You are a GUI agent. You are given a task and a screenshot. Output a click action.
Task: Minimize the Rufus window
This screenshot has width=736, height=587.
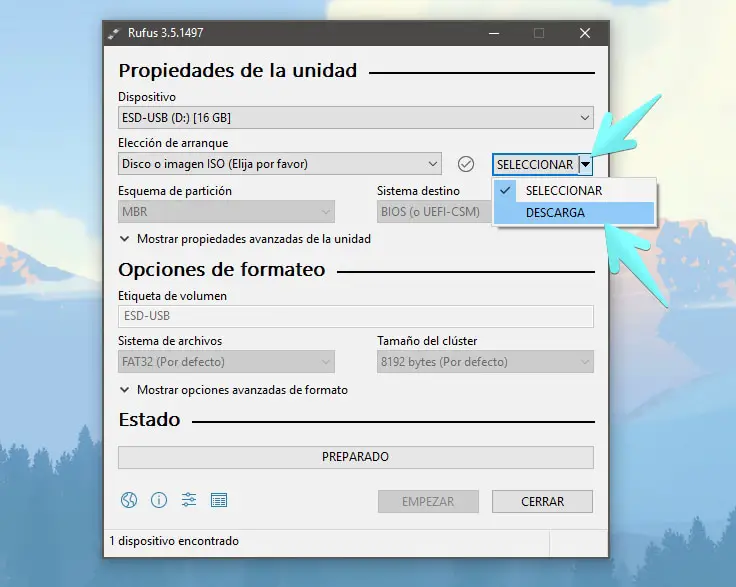click(x=494, y=33)
